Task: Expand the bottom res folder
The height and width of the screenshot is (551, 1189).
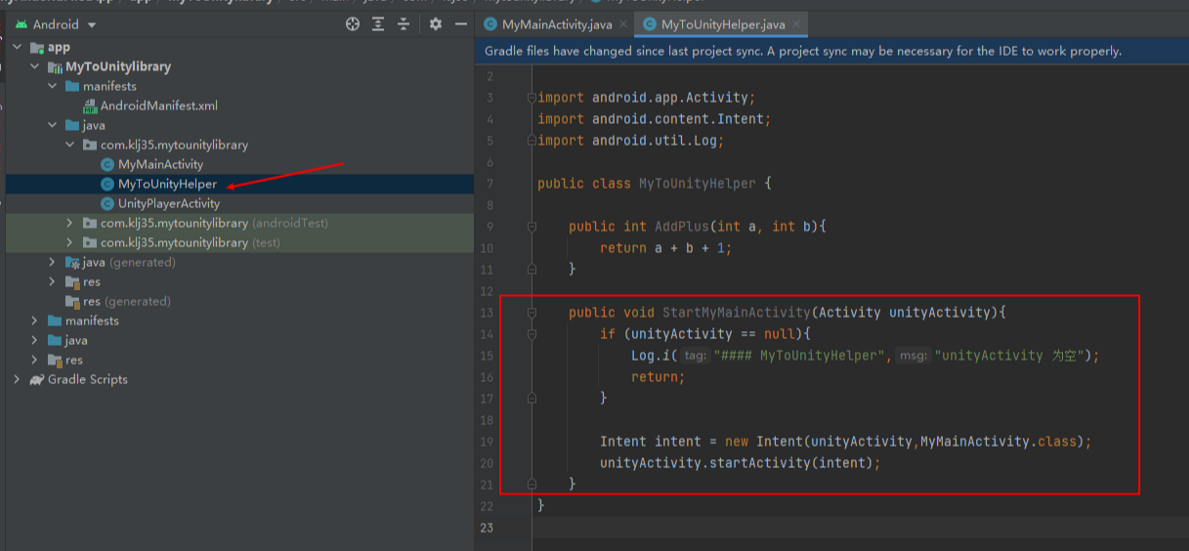Action: coord(34,360)
